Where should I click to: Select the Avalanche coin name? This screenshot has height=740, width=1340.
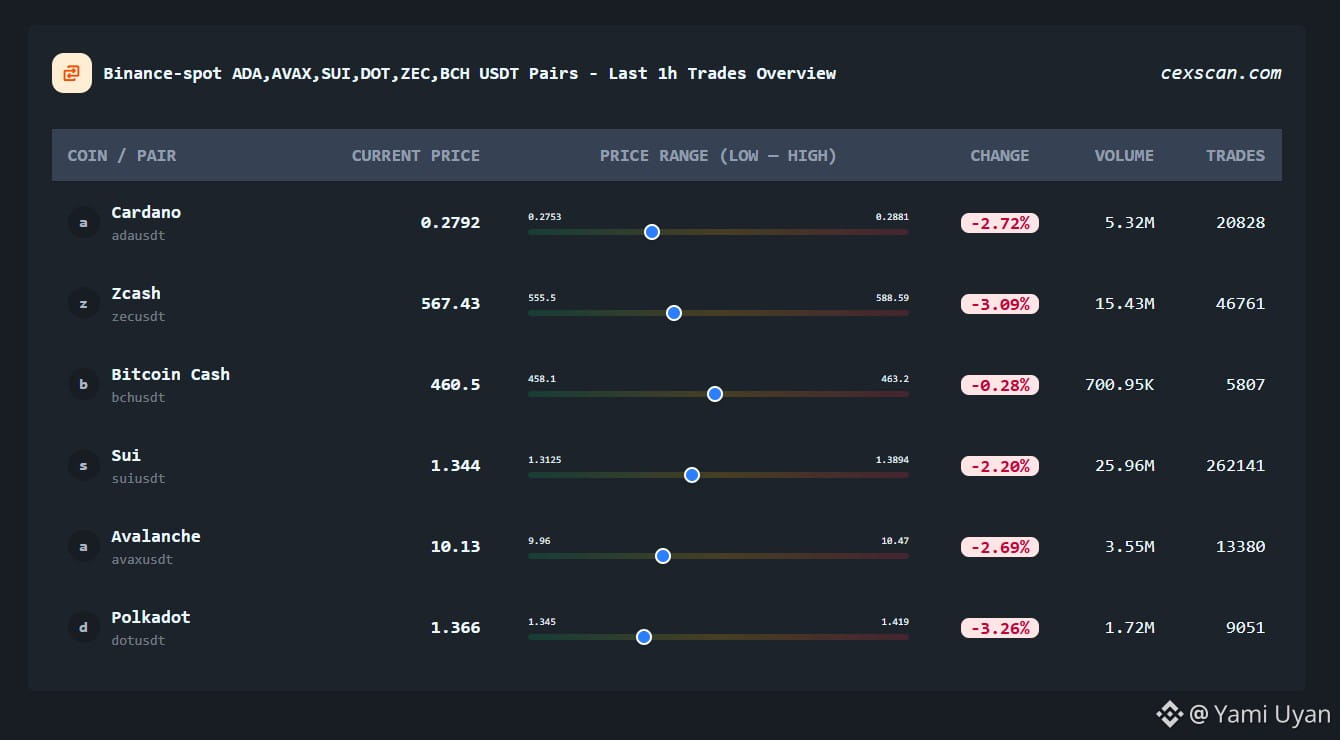click(156, 536)
